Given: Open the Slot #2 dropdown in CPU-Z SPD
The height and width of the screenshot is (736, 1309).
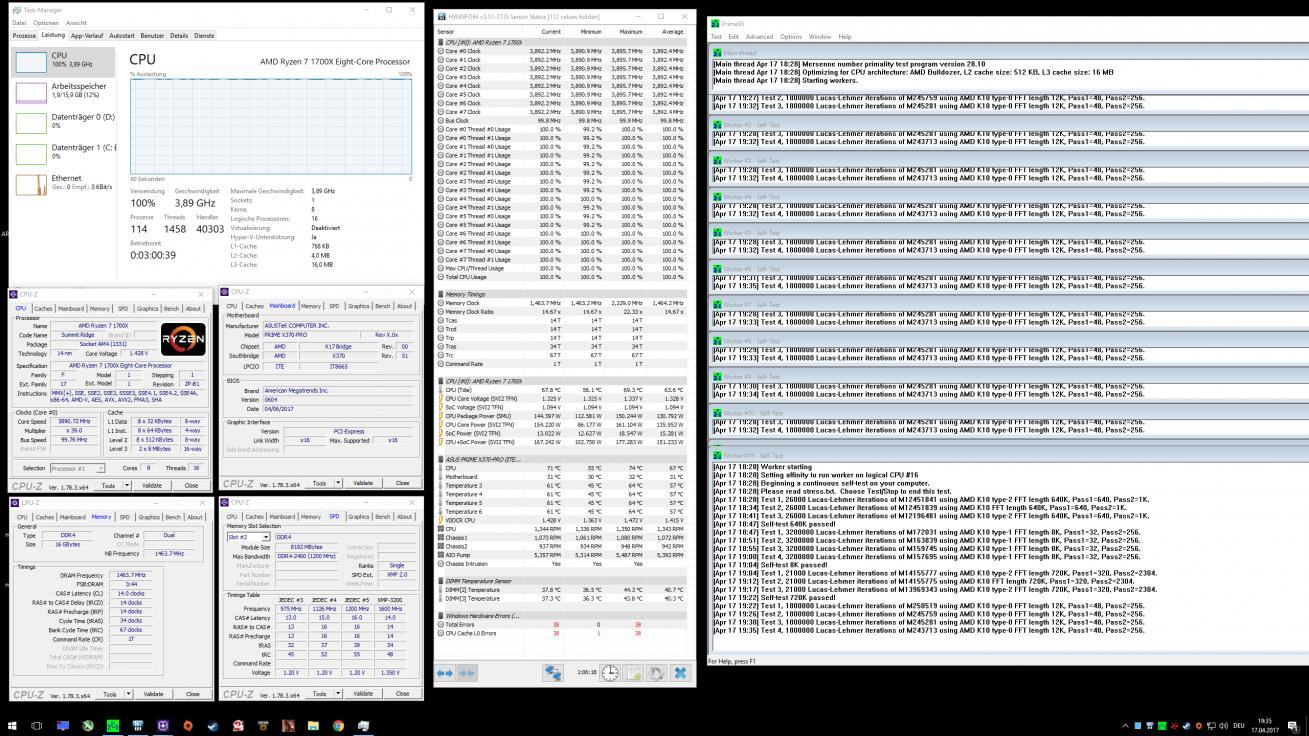Looking at the screenshot, I should (x=265, y=537).
